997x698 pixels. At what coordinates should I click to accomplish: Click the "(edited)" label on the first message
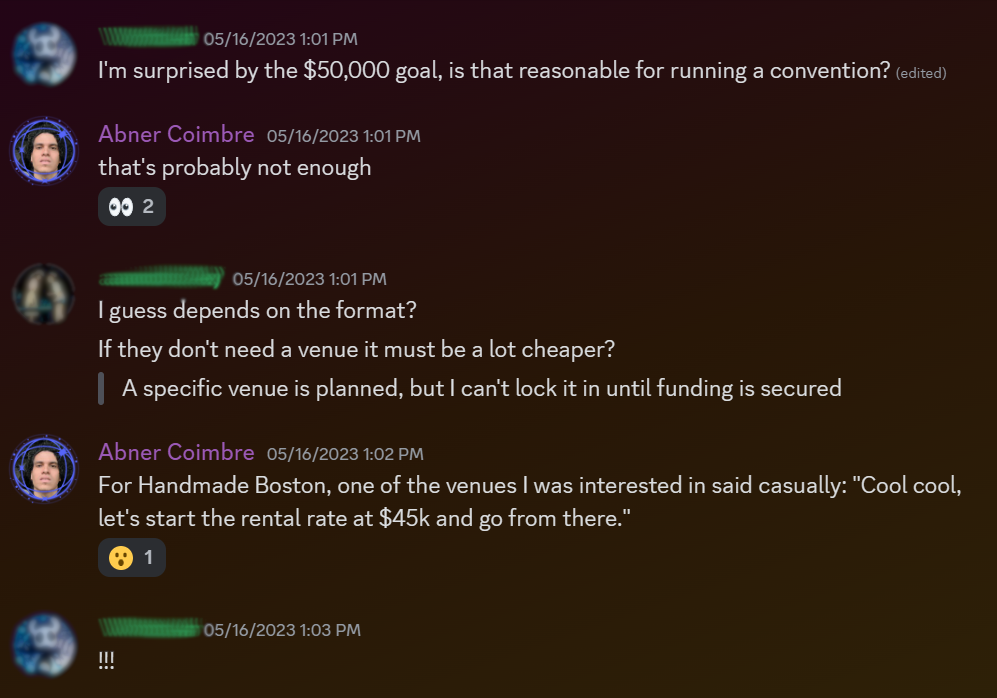(x=921, y=73)
